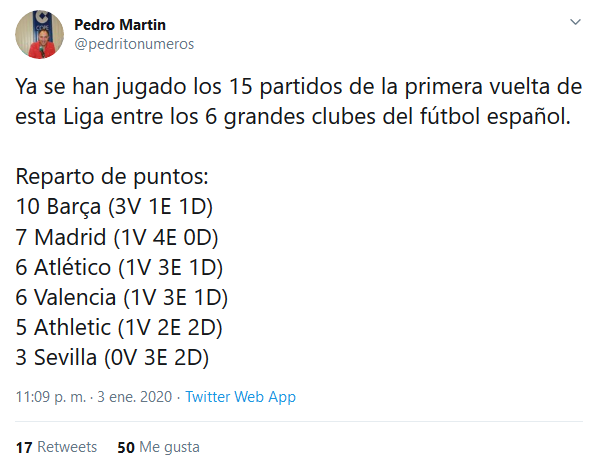Viewport: 598px width, 471px height.
Task: Click the line starting 'Ya se han jugado'
Action: [299, 87]
